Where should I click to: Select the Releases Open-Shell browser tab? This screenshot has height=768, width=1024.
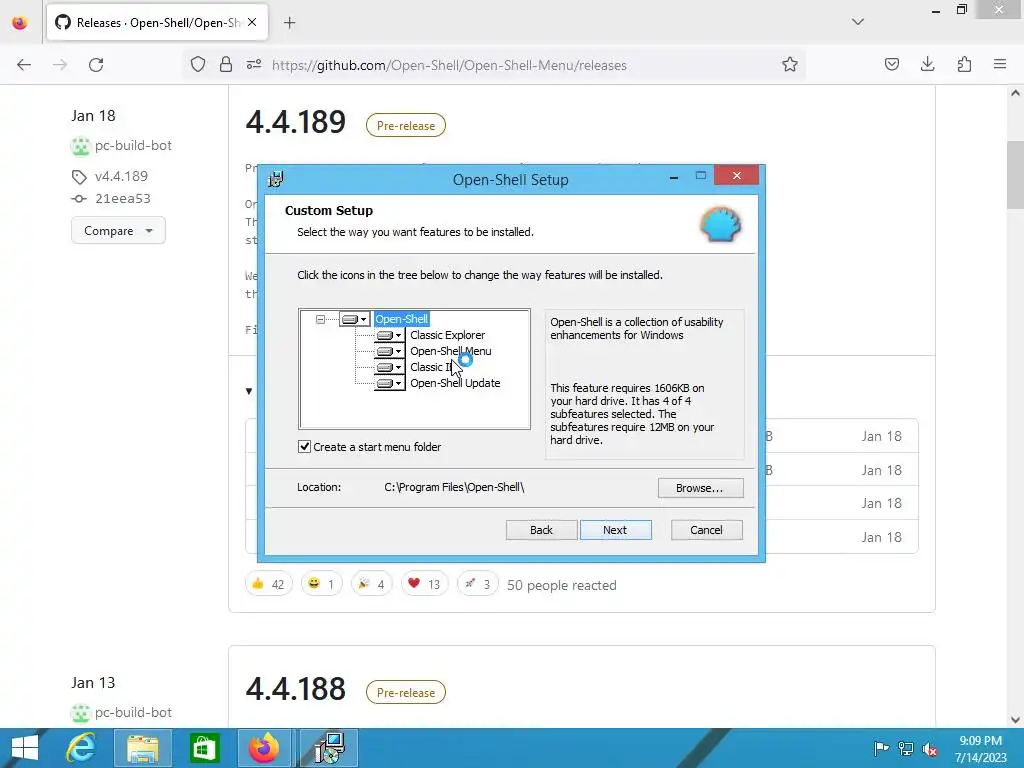(x=156, y=23)
